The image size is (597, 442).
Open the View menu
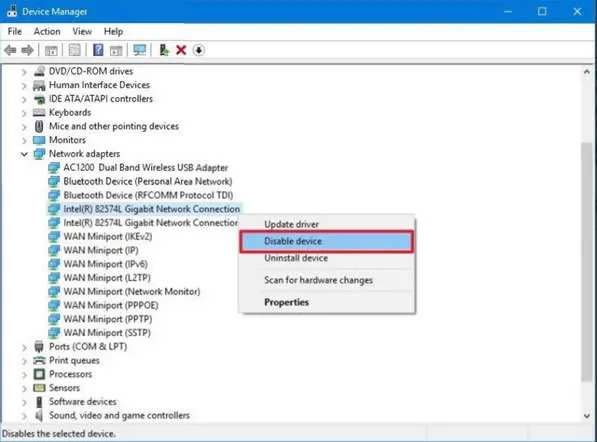(x=82, y=31)
